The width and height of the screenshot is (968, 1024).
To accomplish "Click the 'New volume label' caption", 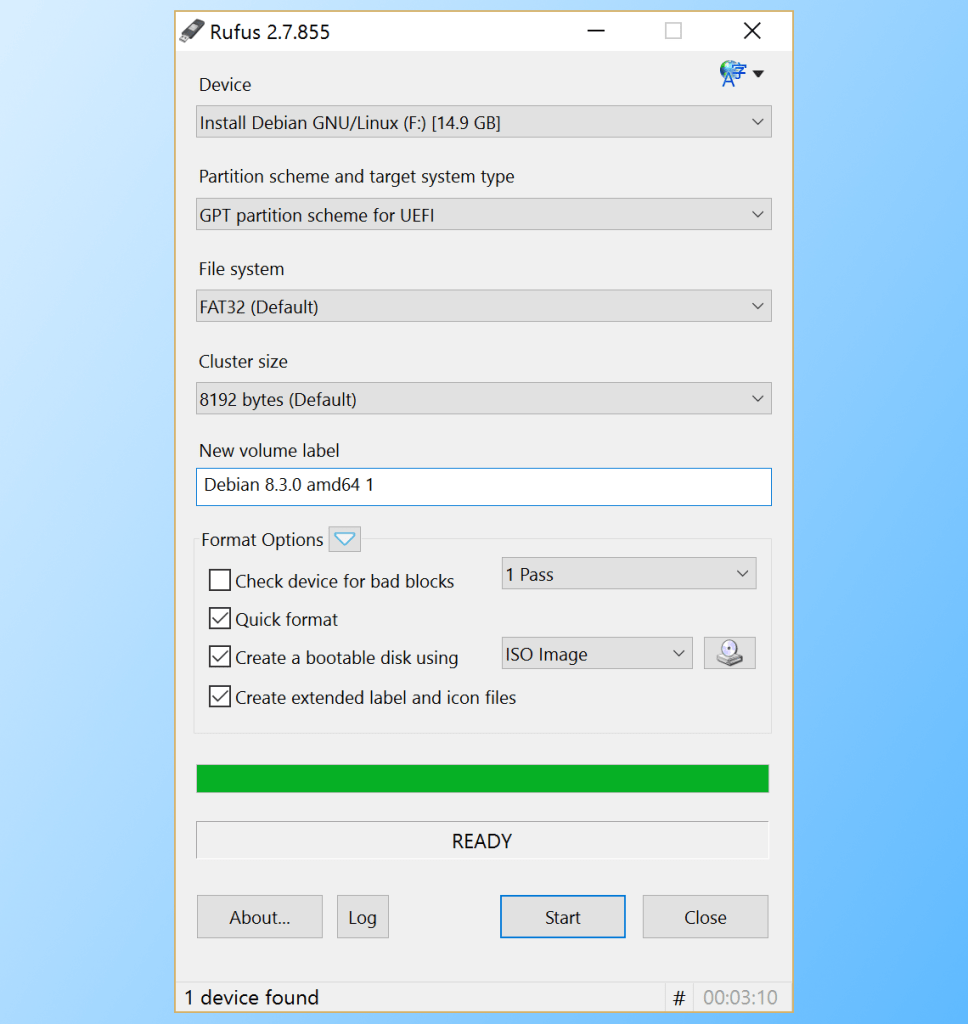I will click(x=269, y=451).
